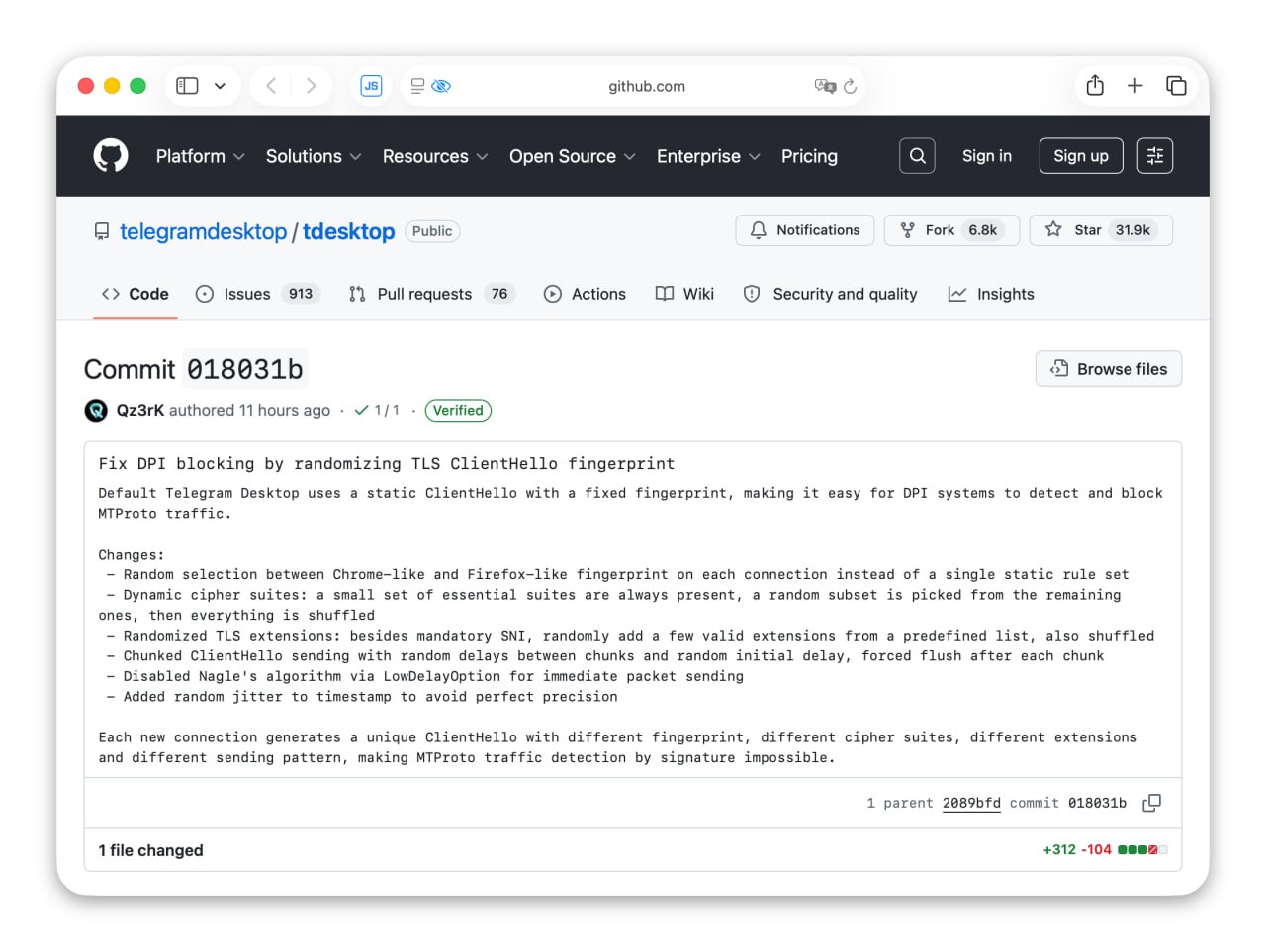The height and width of the screenshot is (952, 1266).
Task: Click the "1 file changed" text
Action: click(x=150, y=851)
